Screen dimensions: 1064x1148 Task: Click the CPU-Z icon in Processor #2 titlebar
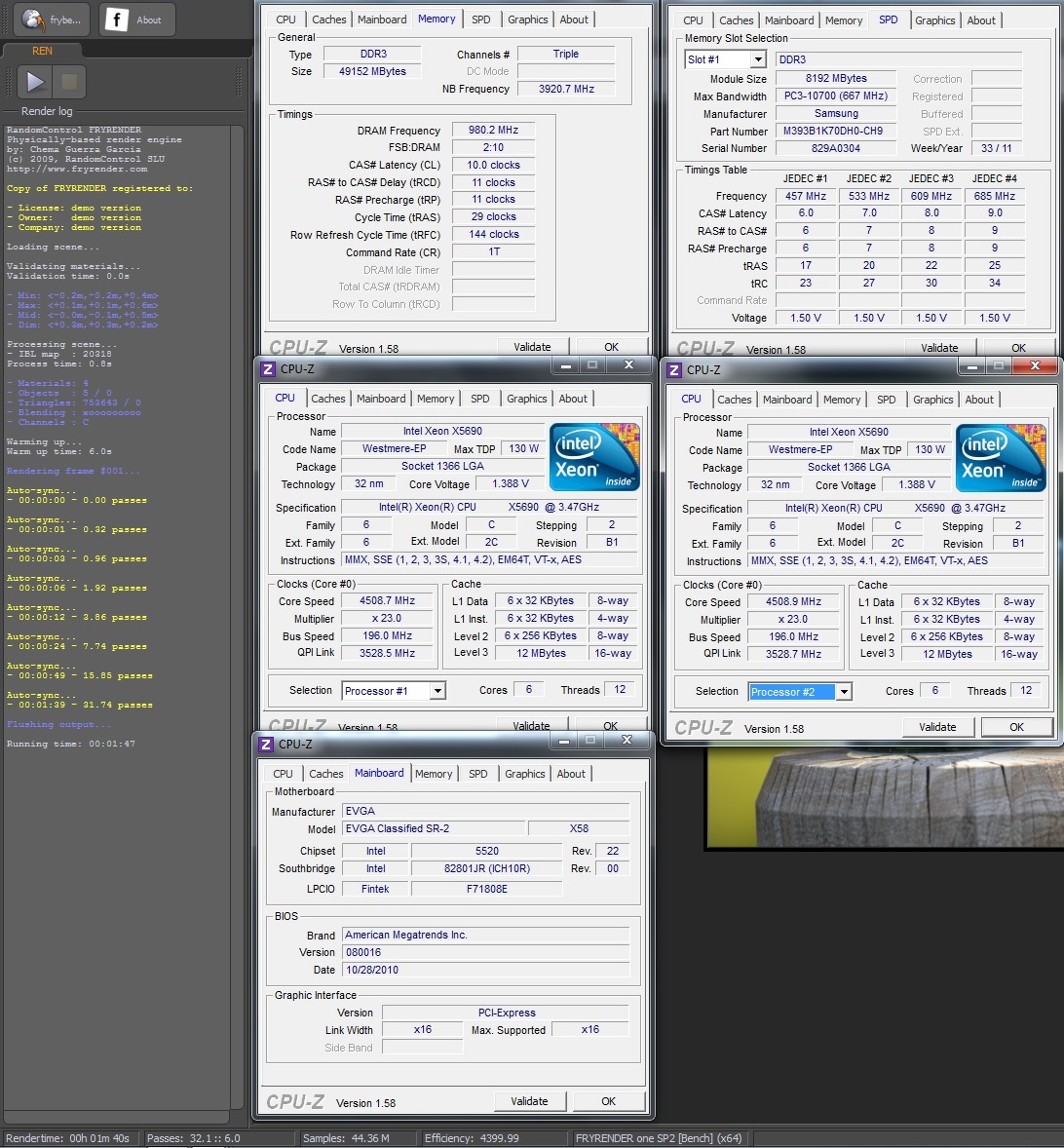click(674, 370)
